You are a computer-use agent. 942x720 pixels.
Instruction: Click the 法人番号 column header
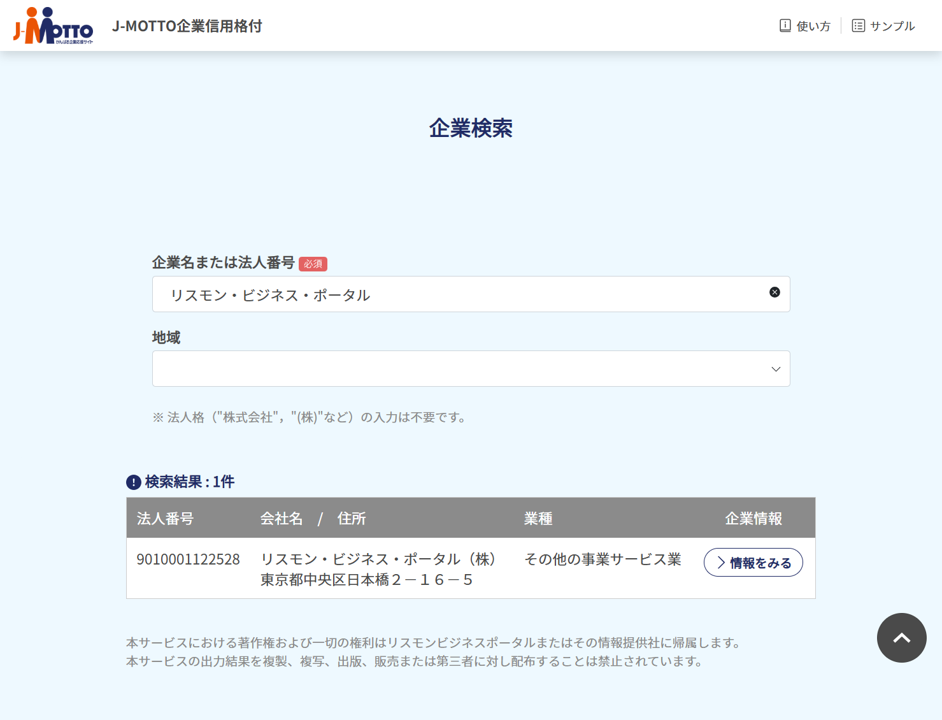click(165, 518)
